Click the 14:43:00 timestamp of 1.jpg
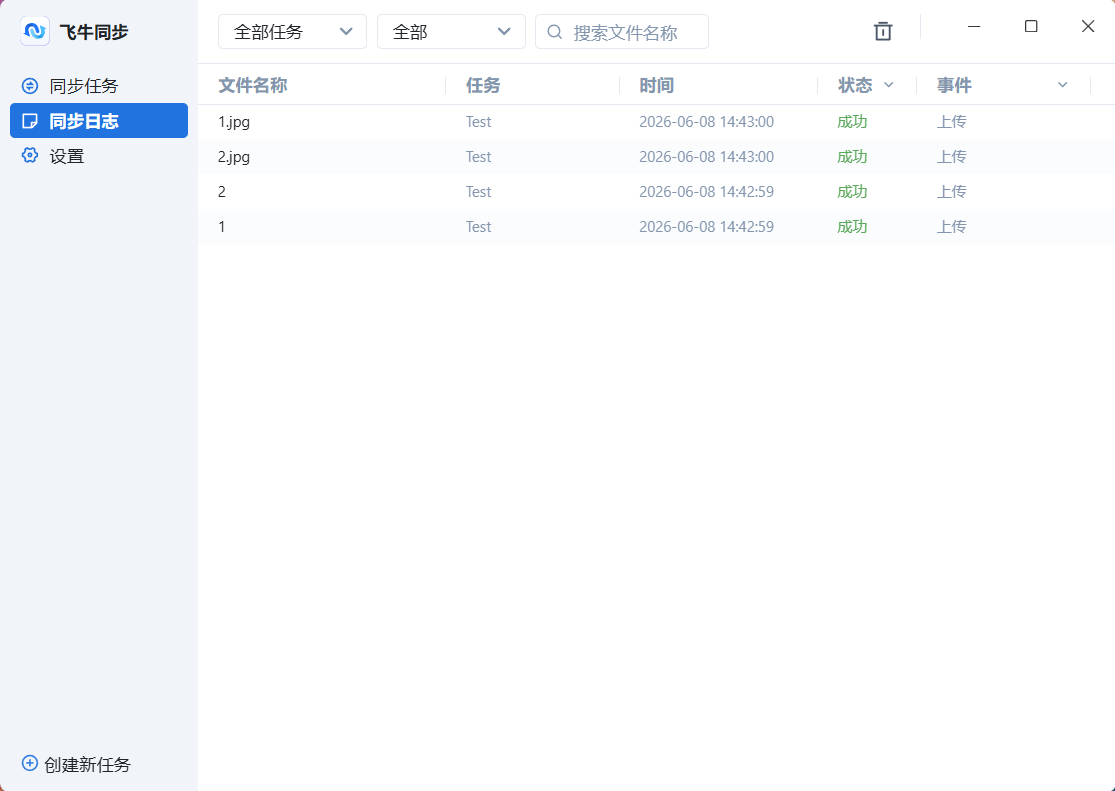Image resolution: width=1115 pixels, height=791 pixels. tap(706, 122)
